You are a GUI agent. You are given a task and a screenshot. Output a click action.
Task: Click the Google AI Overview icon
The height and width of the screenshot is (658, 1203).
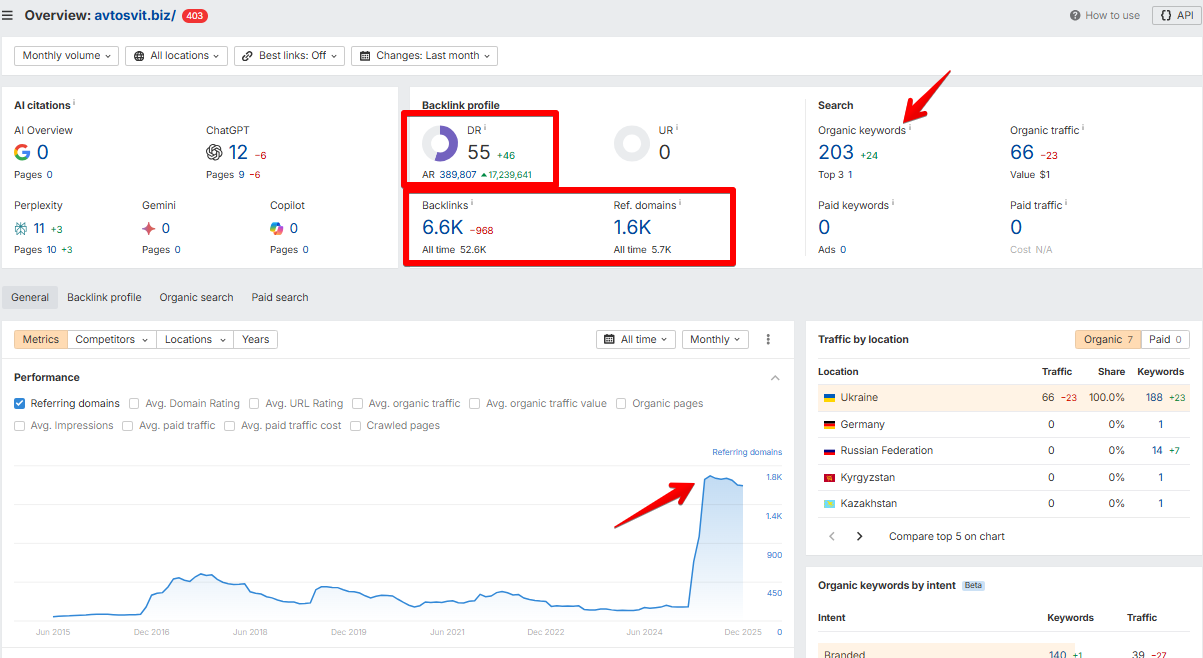[22, 152]
